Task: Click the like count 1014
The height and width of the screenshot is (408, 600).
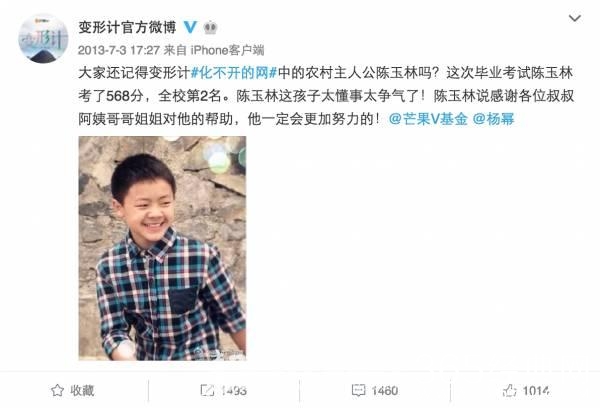Action: point(536,391)
